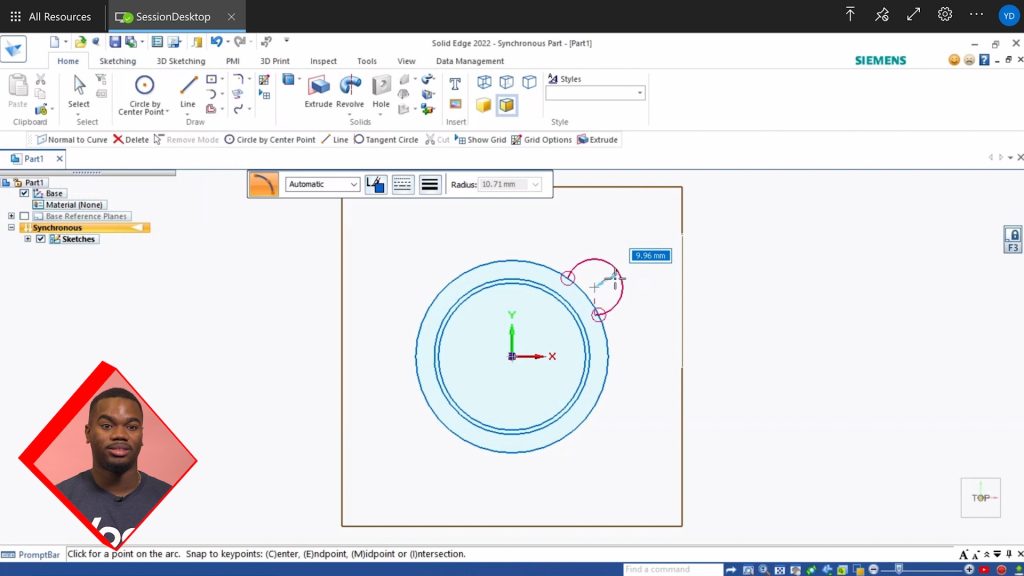
Task: Select the Hole tool in Solids group
Action: click(381, 91)
